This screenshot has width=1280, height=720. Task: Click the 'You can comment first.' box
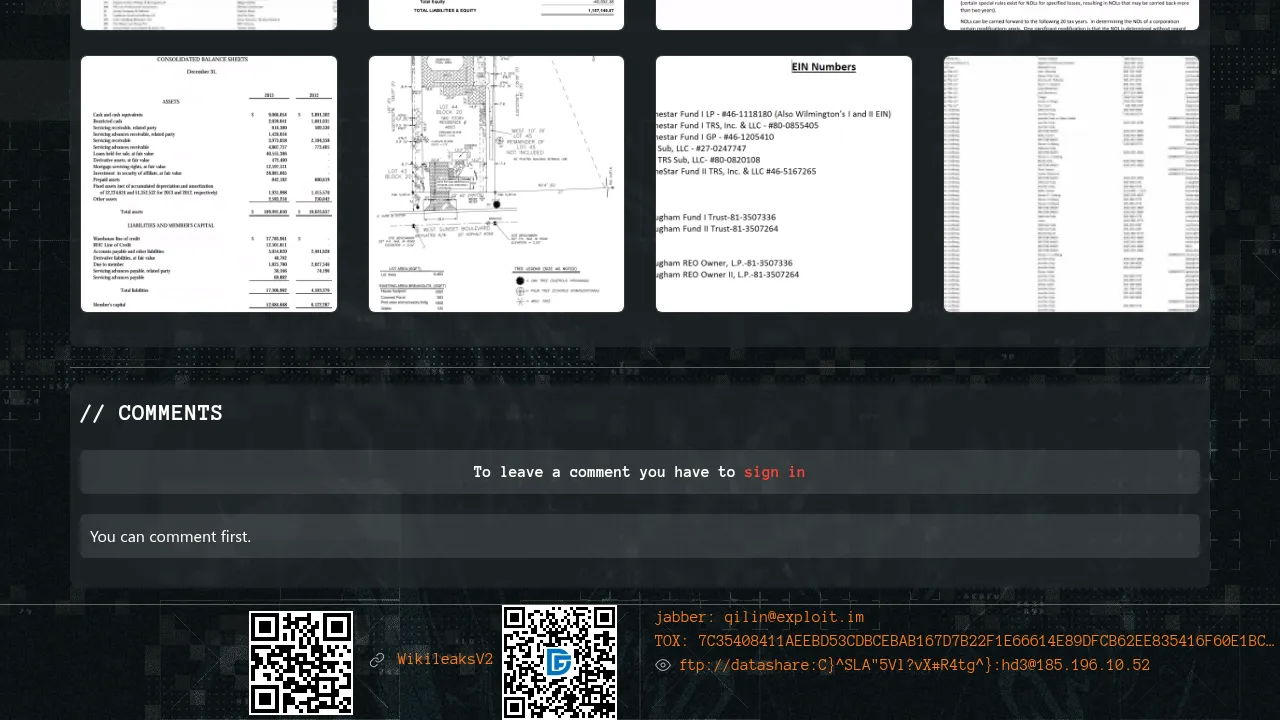(x=640, y=536)
